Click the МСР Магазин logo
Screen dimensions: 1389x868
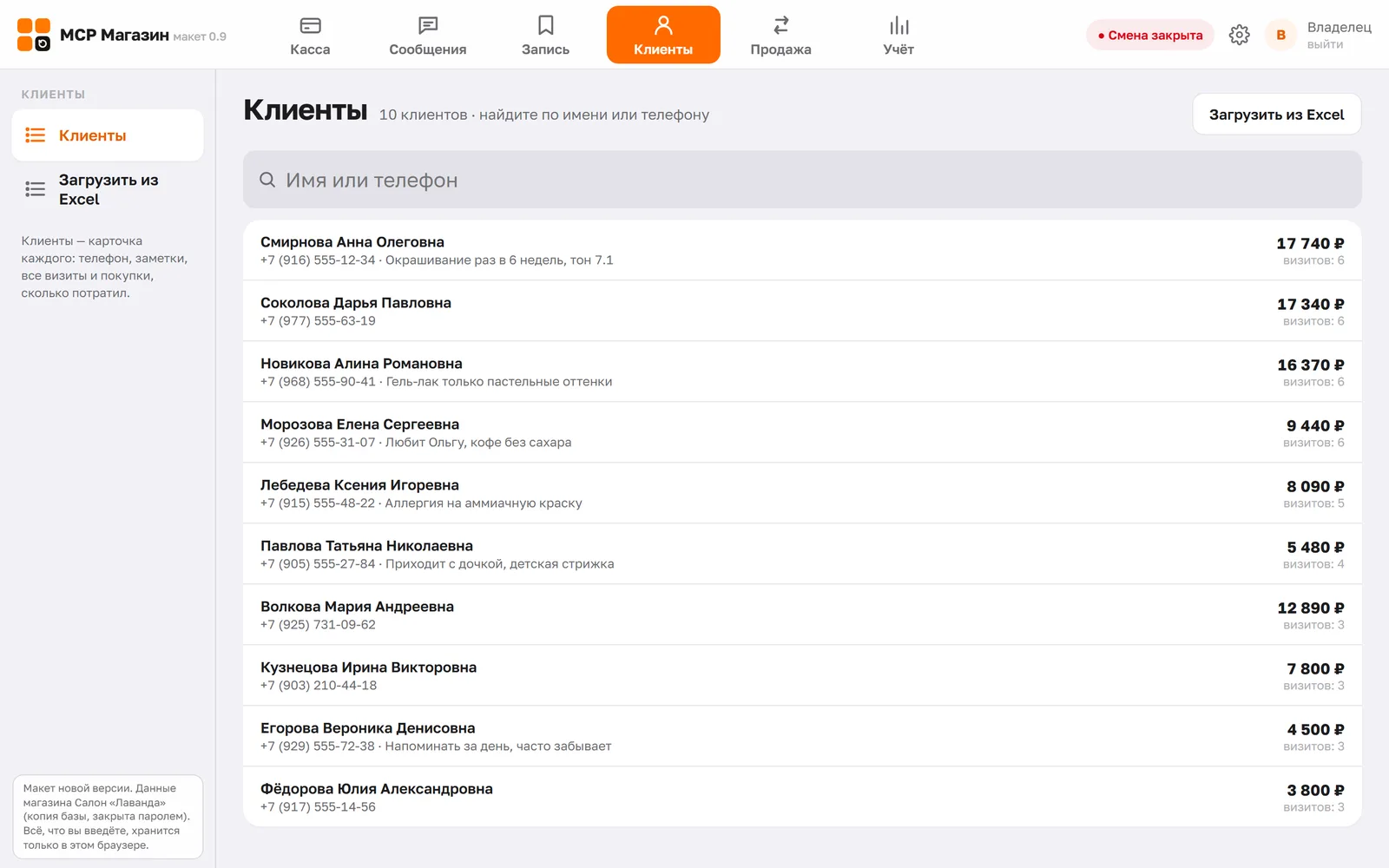tap(34, 35)
